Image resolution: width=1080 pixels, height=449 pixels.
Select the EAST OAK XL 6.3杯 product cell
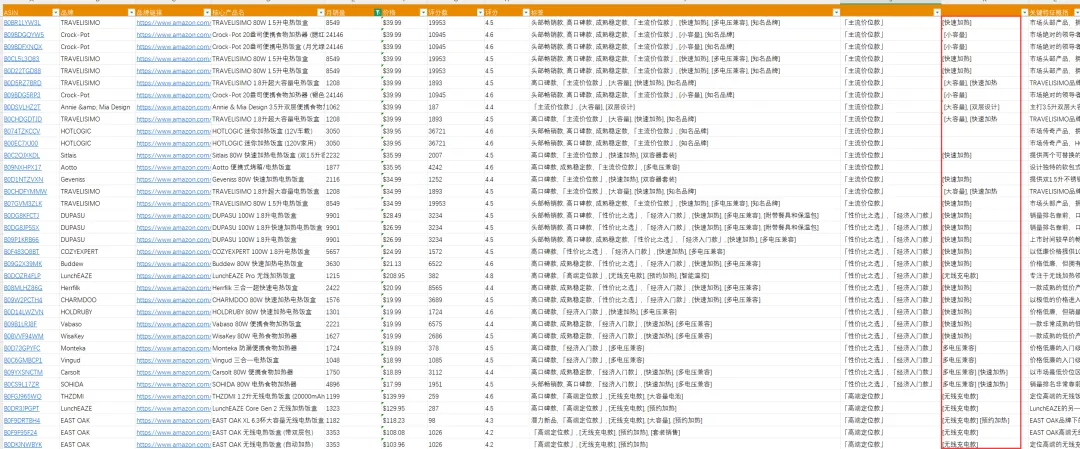269,420
